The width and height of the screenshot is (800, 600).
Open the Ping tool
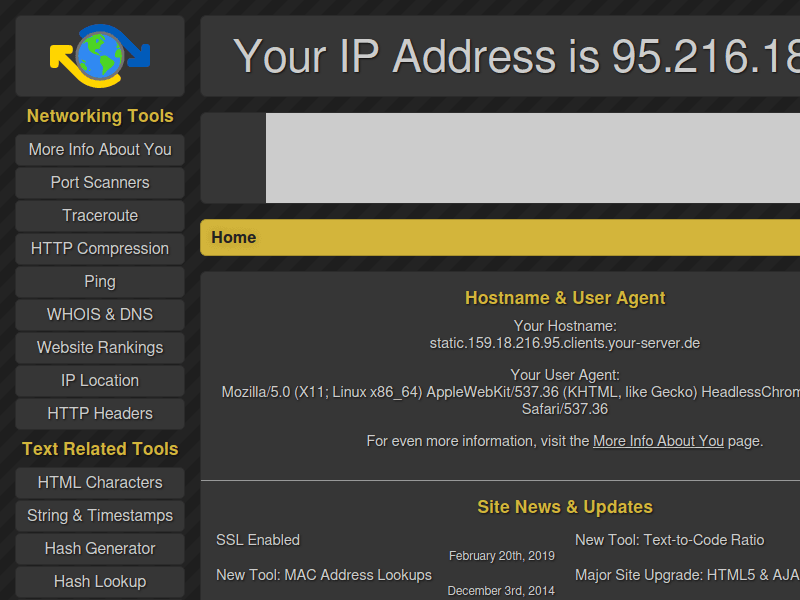point(100,282)
